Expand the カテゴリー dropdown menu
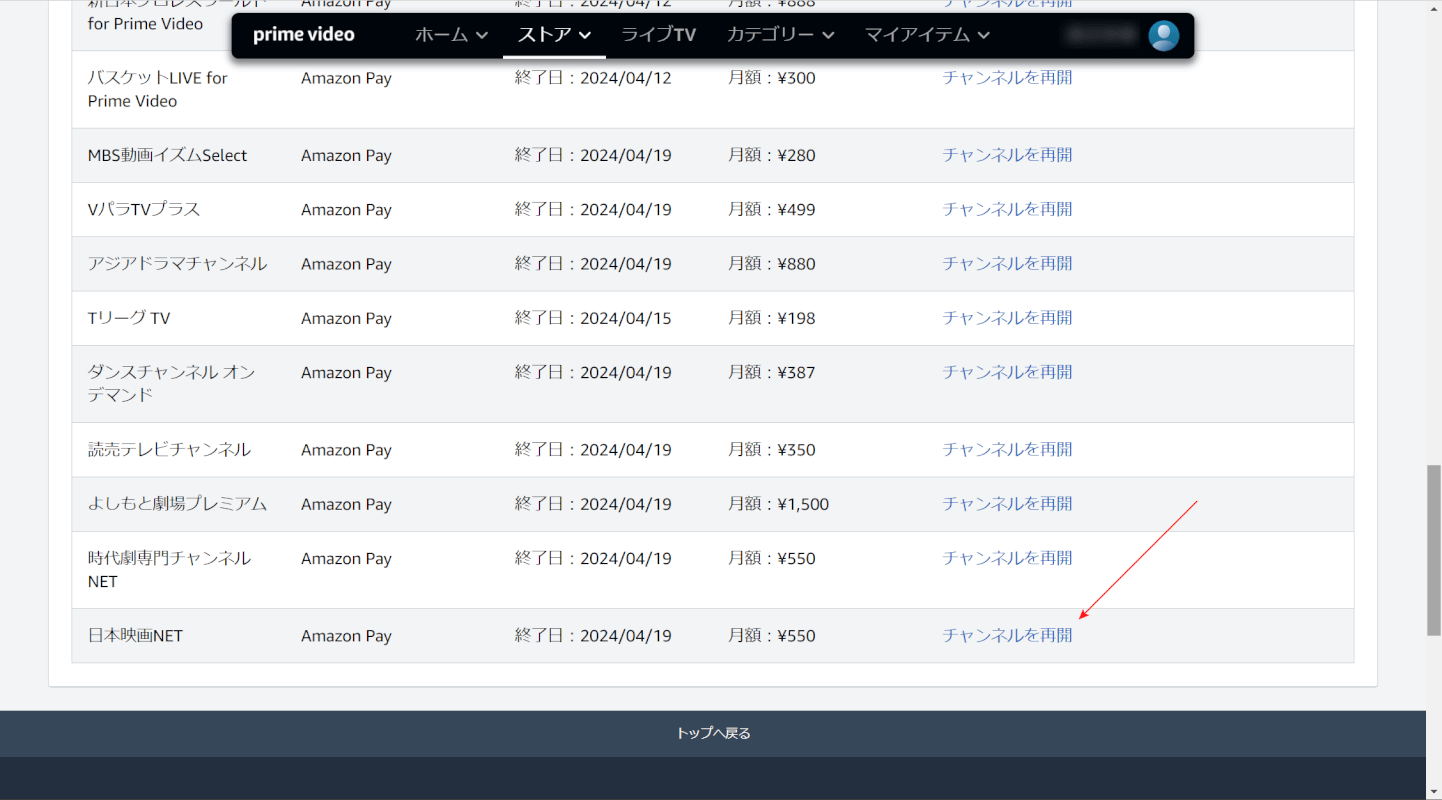Viewport: 1442px width, 800px height. [x=781, y=35]
